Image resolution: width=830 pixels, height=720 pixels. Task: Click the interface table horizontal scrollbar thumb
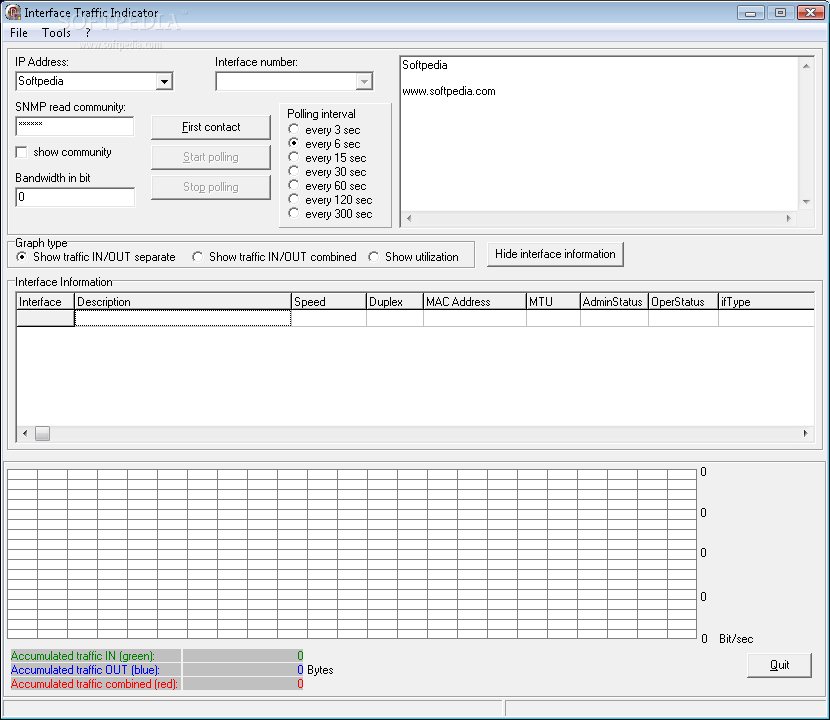tap(42, 434)
